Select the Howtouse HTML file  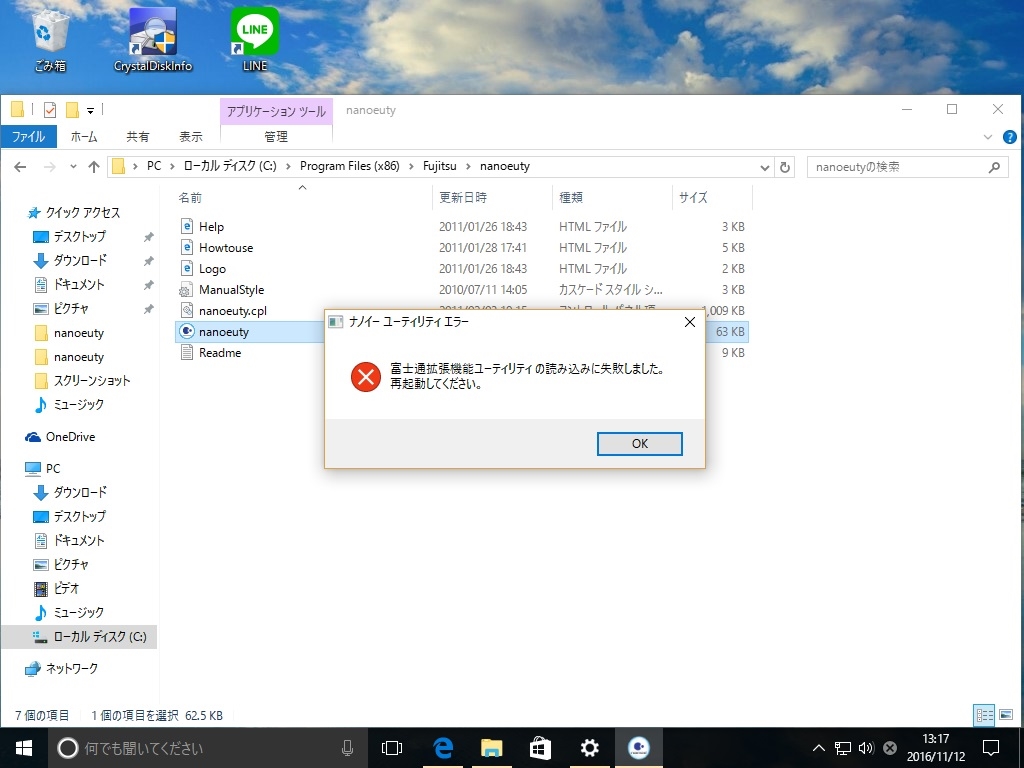[226, 248]
